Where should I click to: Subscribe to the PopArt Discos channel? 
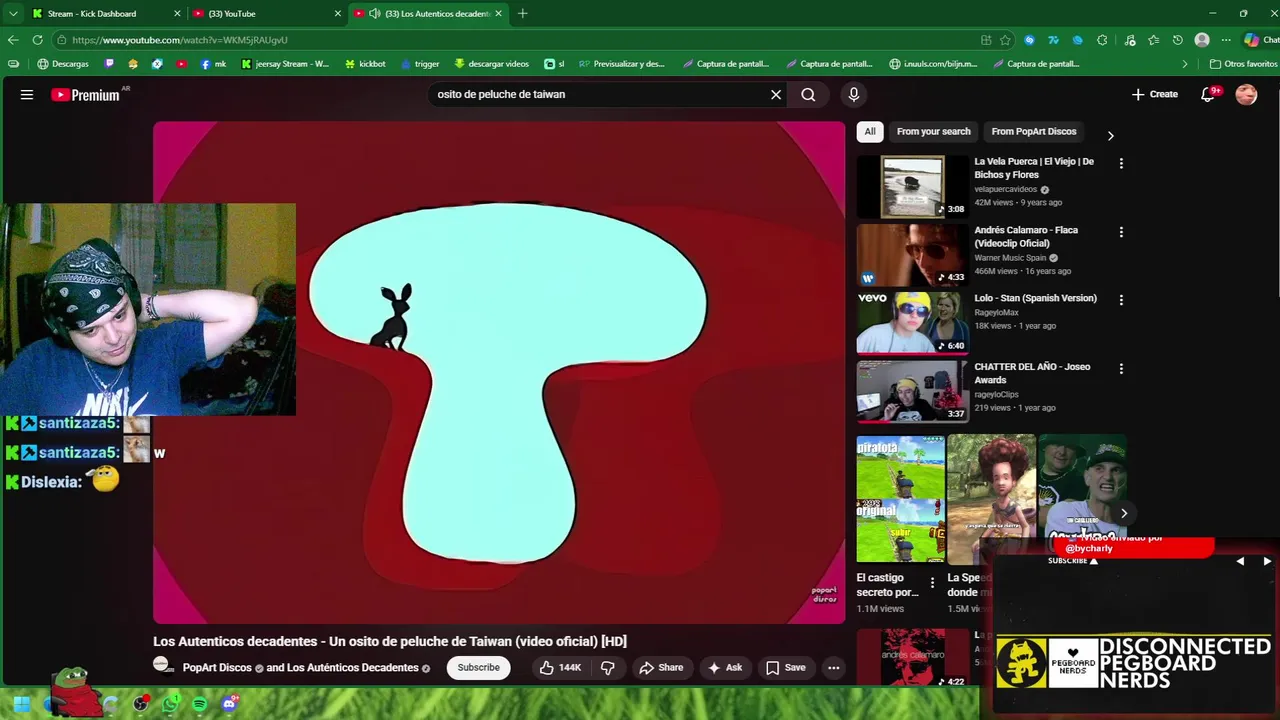pos(478,668)
